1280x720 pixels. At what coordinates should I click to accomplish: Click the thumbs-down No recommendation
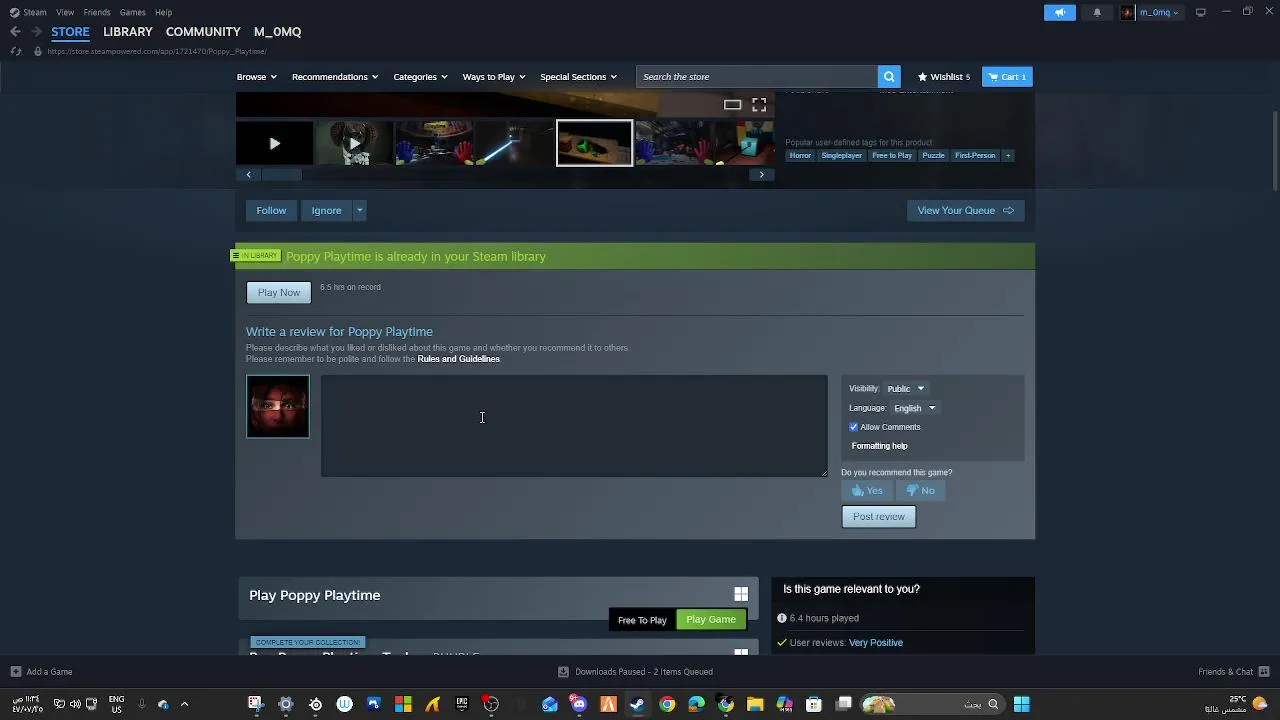[920, 490]
